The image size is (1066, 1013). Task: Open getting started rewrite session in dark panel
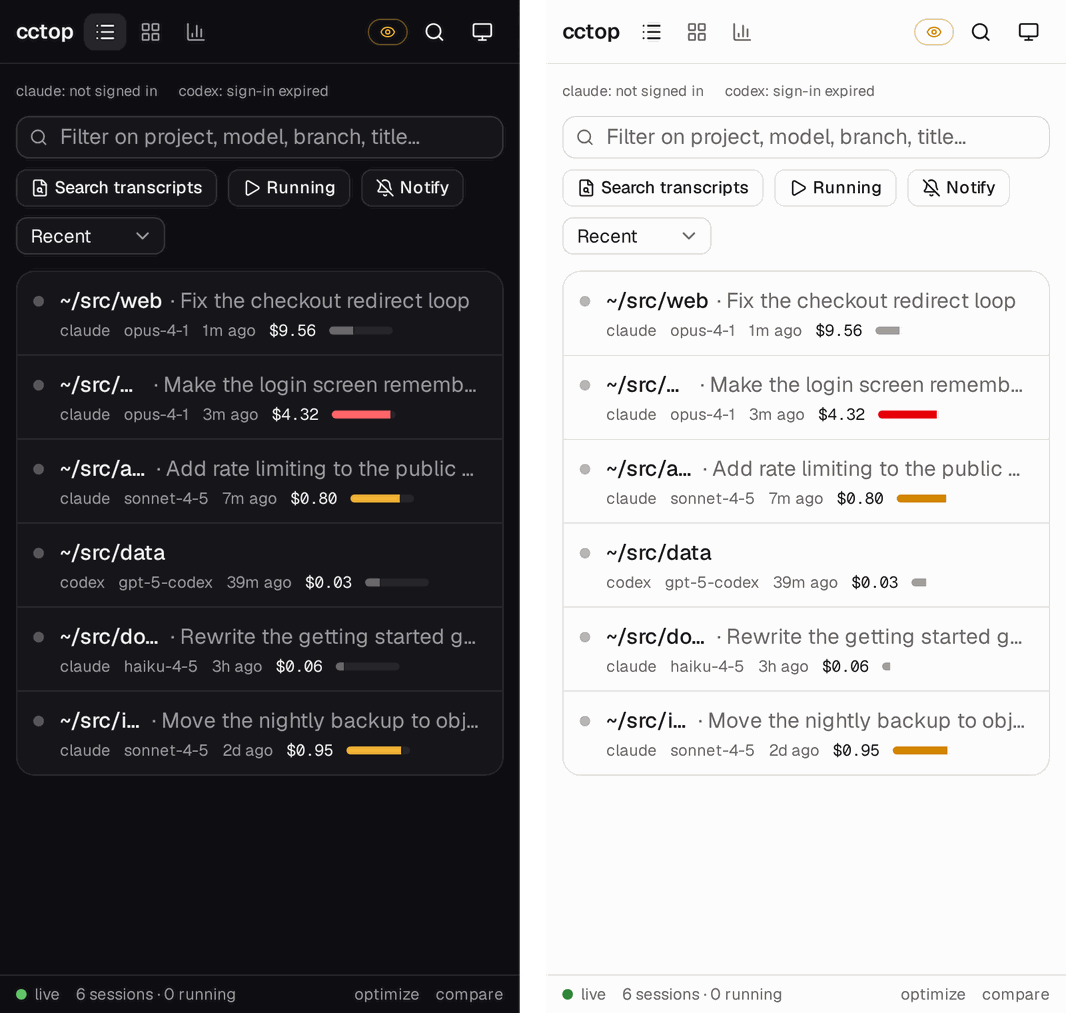tap(260, 649)
